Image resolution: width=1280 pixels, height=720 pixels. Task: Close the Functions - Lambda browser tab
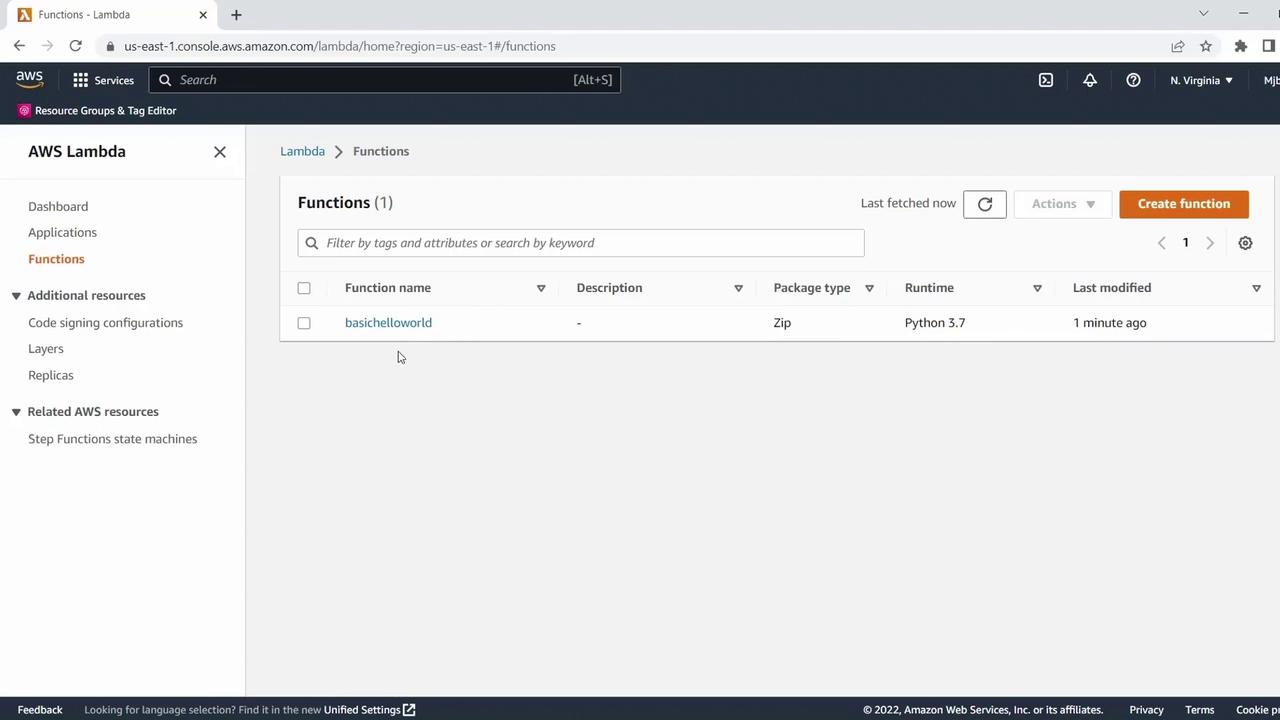click(203, 15)
